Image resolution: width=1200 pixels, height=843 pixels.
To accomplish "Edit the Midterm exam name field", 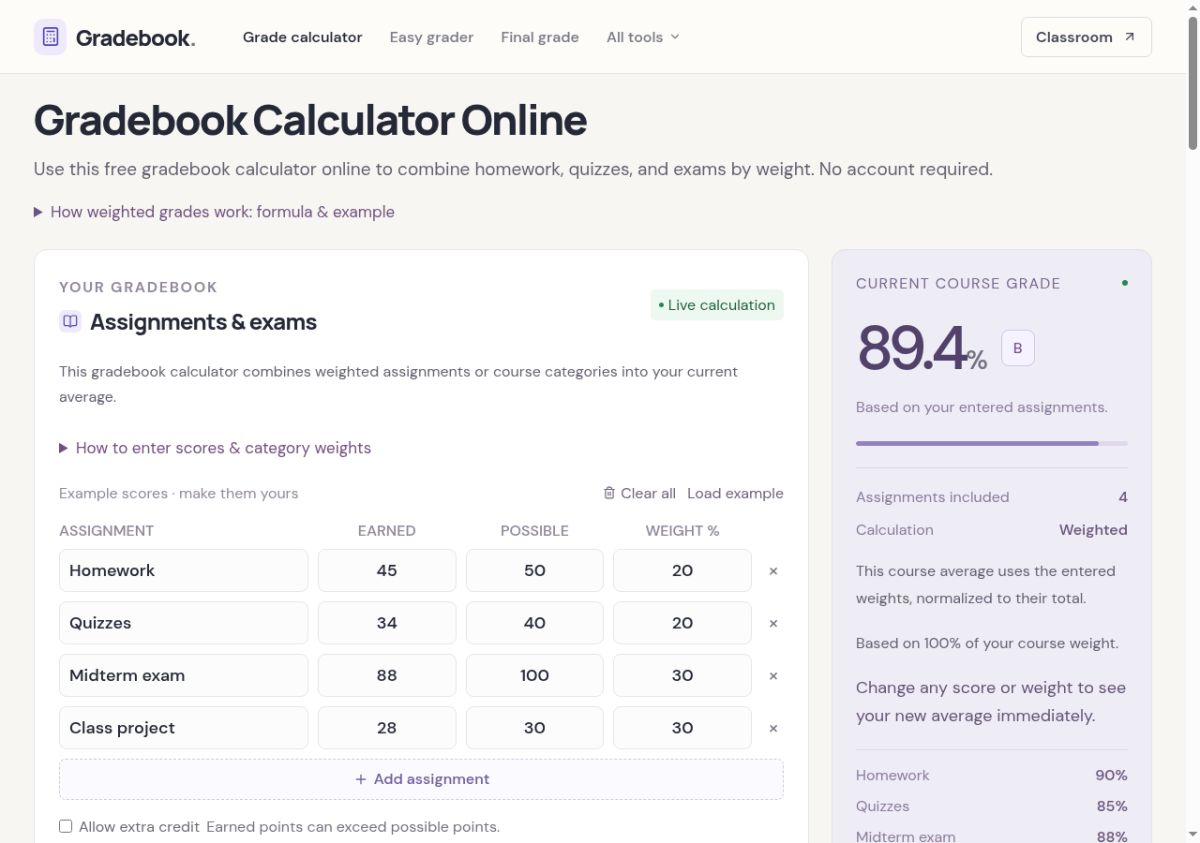I will tap(184, 676).
